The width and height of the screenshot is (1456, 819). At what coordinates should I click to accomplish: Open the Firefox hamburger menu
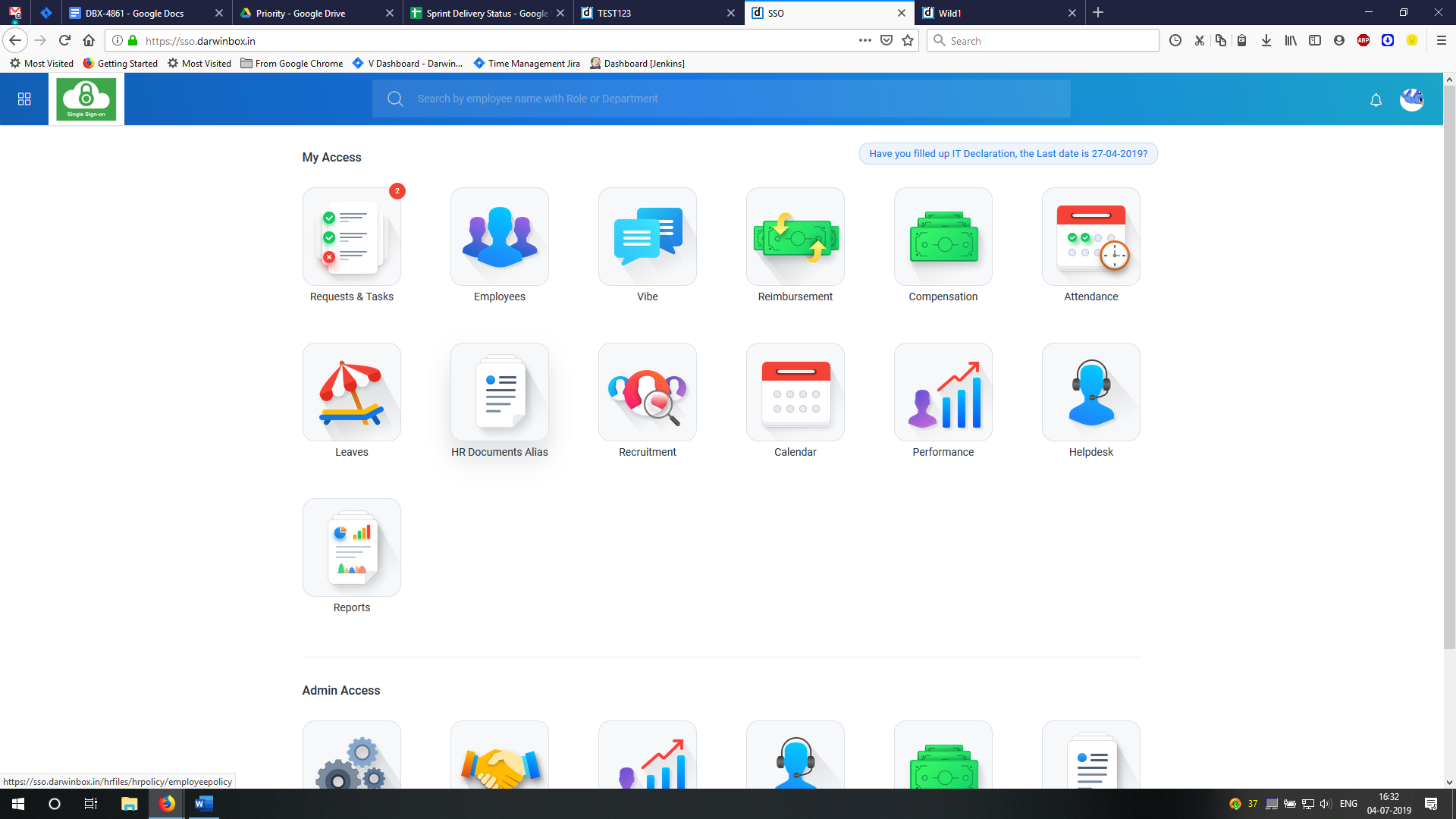1441,40
